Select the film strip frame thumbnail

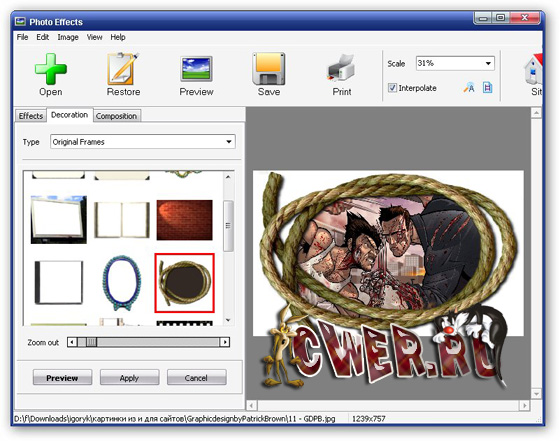click(185, 323)
